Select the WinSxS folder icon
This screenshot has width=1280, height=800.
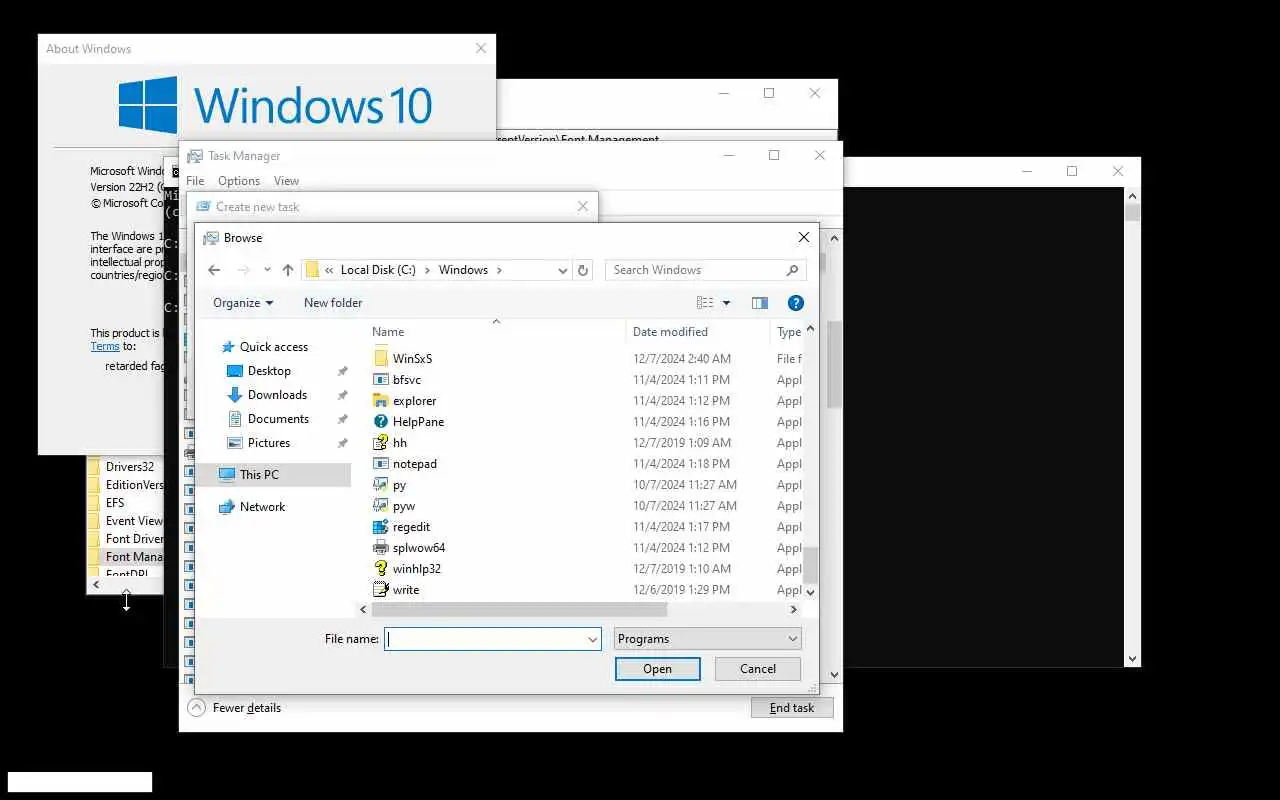click(x=380, y=358)
